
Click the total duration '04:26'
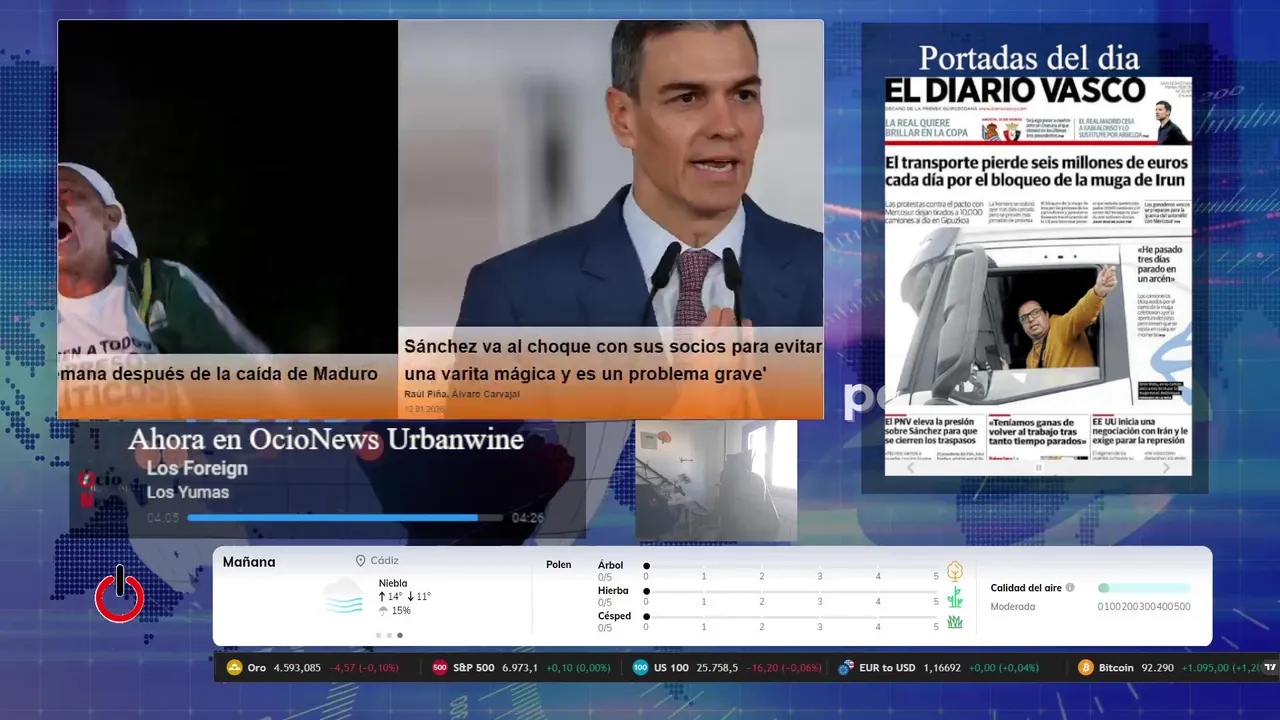(528, 518)
